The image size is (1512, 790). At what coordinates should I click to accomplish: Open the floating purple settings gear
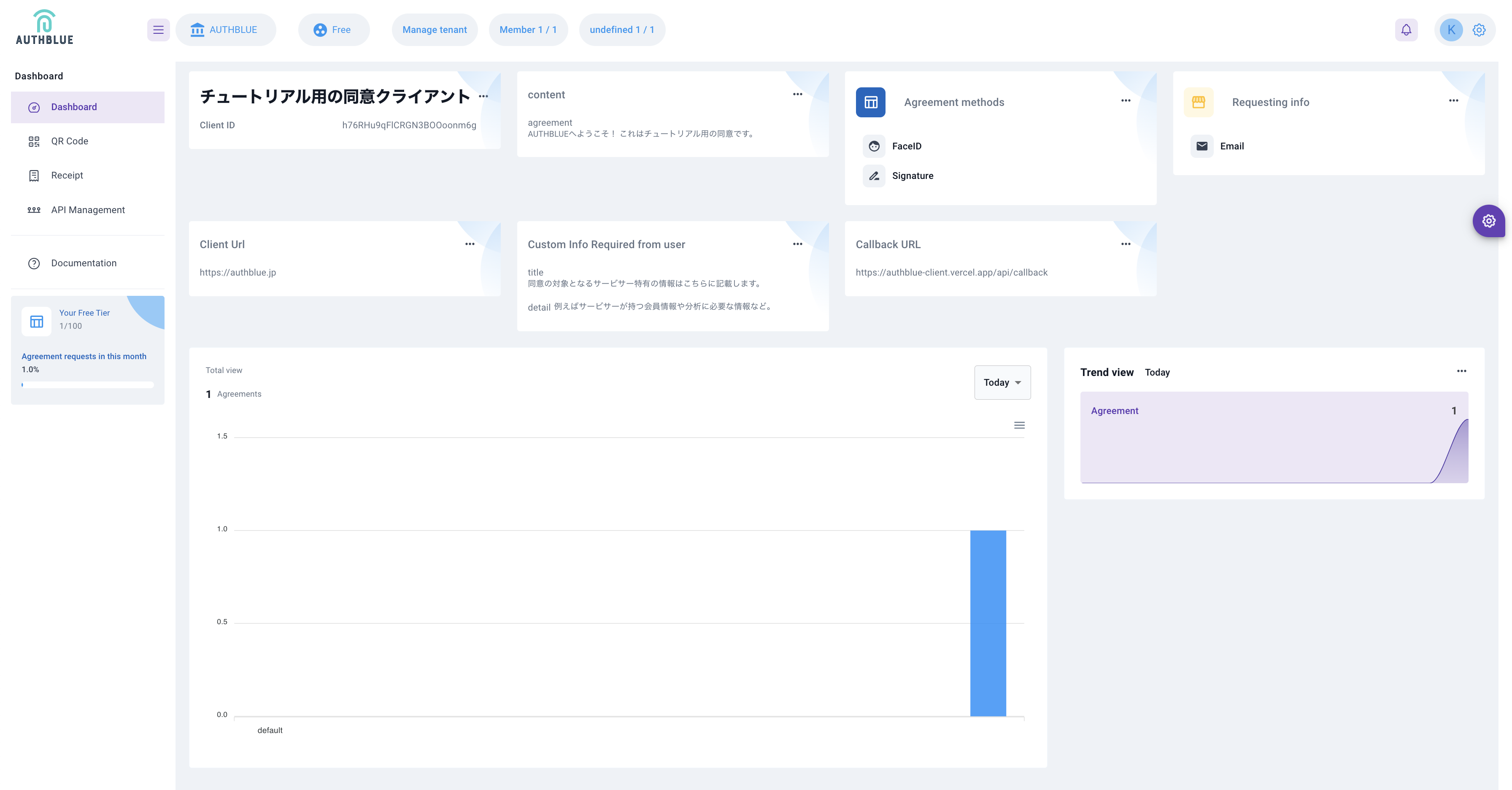(x=1488, y=221)
